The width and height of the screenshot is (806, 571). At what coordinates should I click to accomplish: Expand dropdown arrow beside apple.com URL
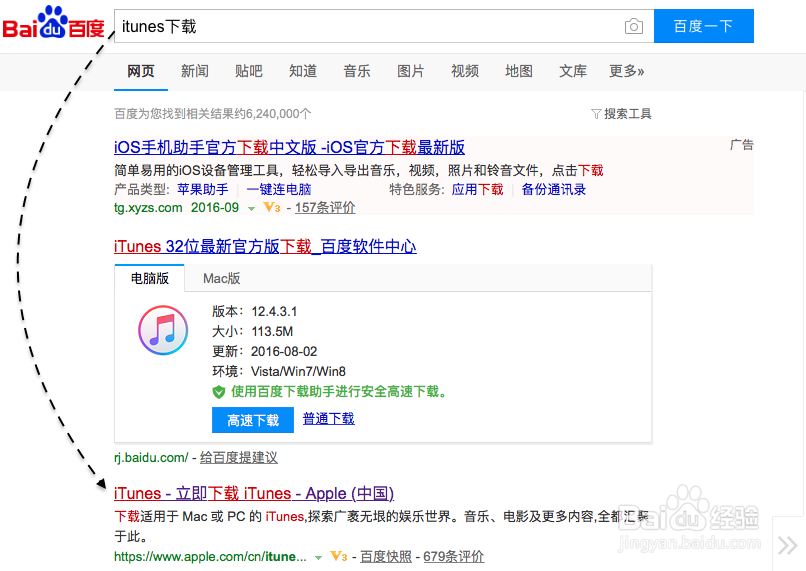pyautogui.click(x=318, y=558)
